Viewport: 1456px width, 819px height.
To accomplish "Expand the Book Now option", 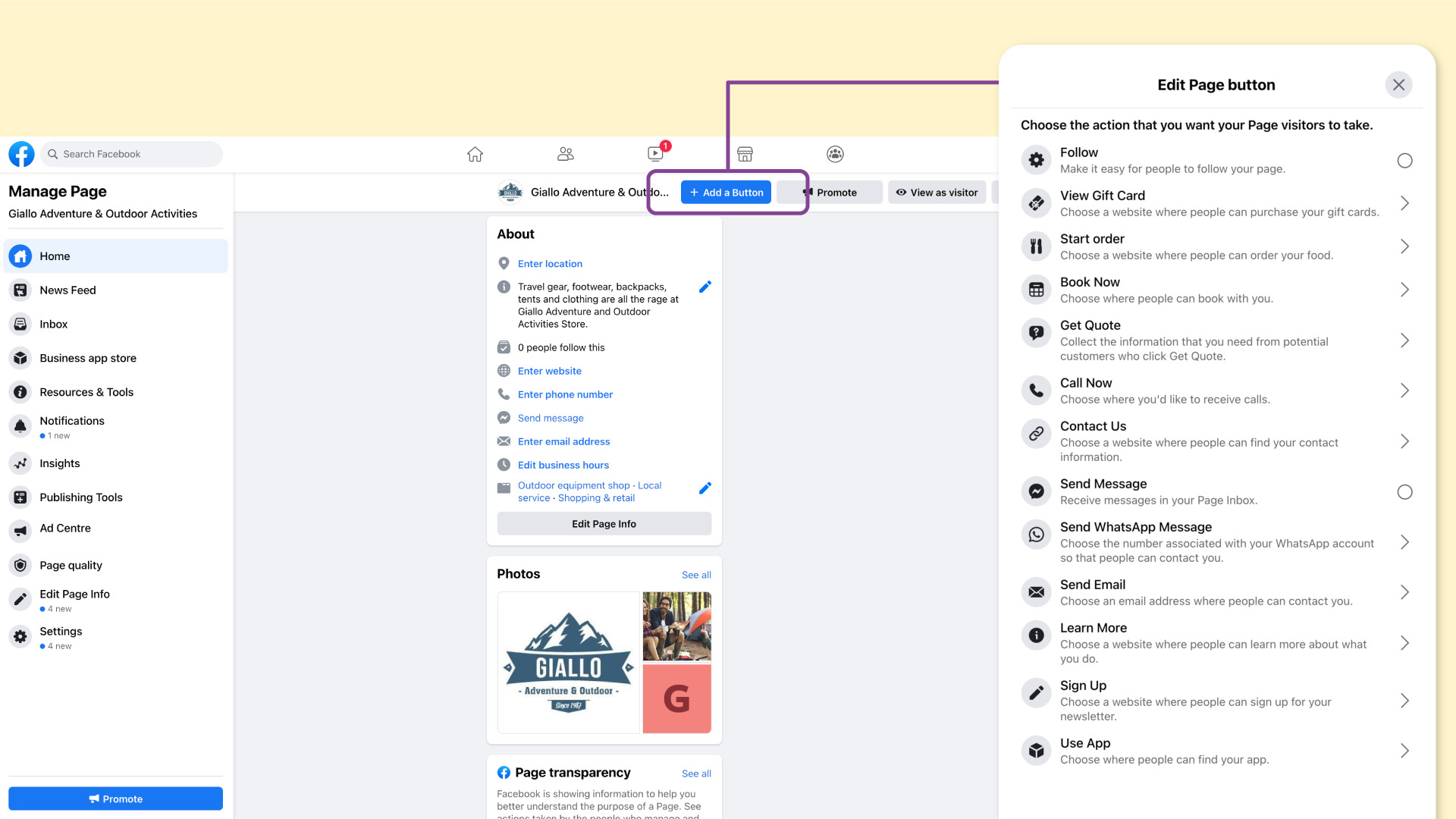I will click(1405, 289).
